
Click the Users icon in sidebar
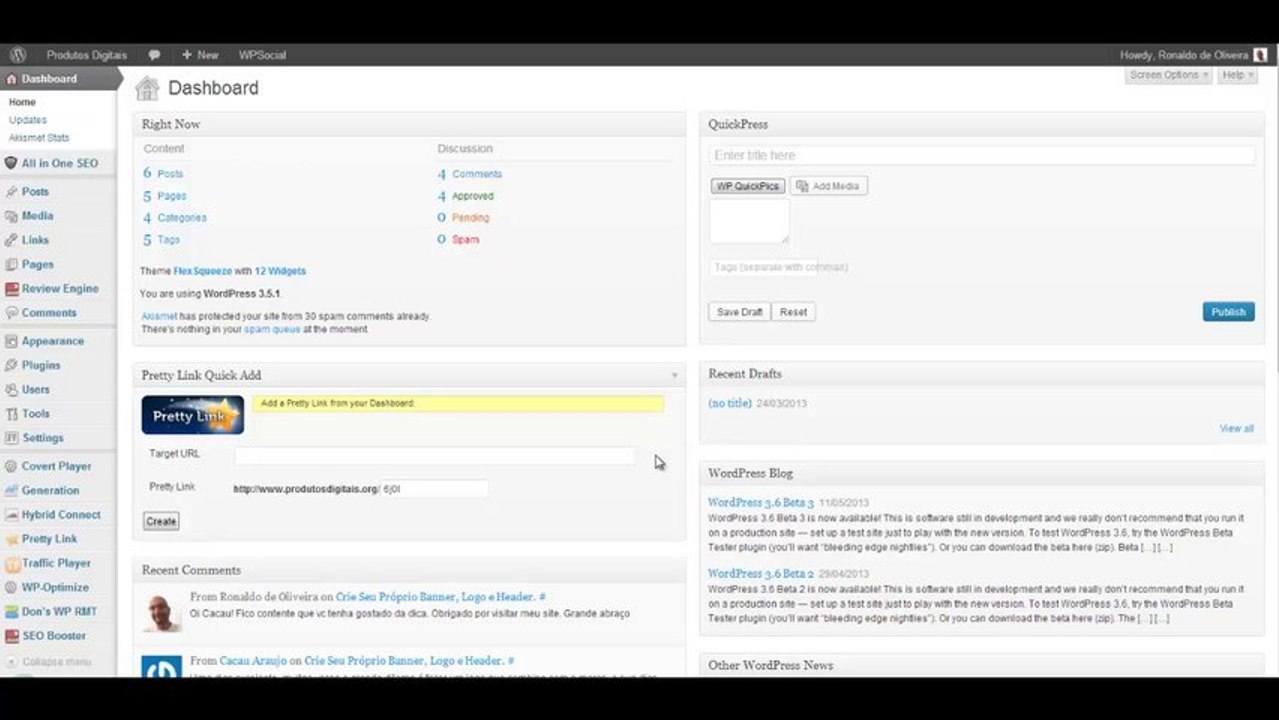pos(11,390)
